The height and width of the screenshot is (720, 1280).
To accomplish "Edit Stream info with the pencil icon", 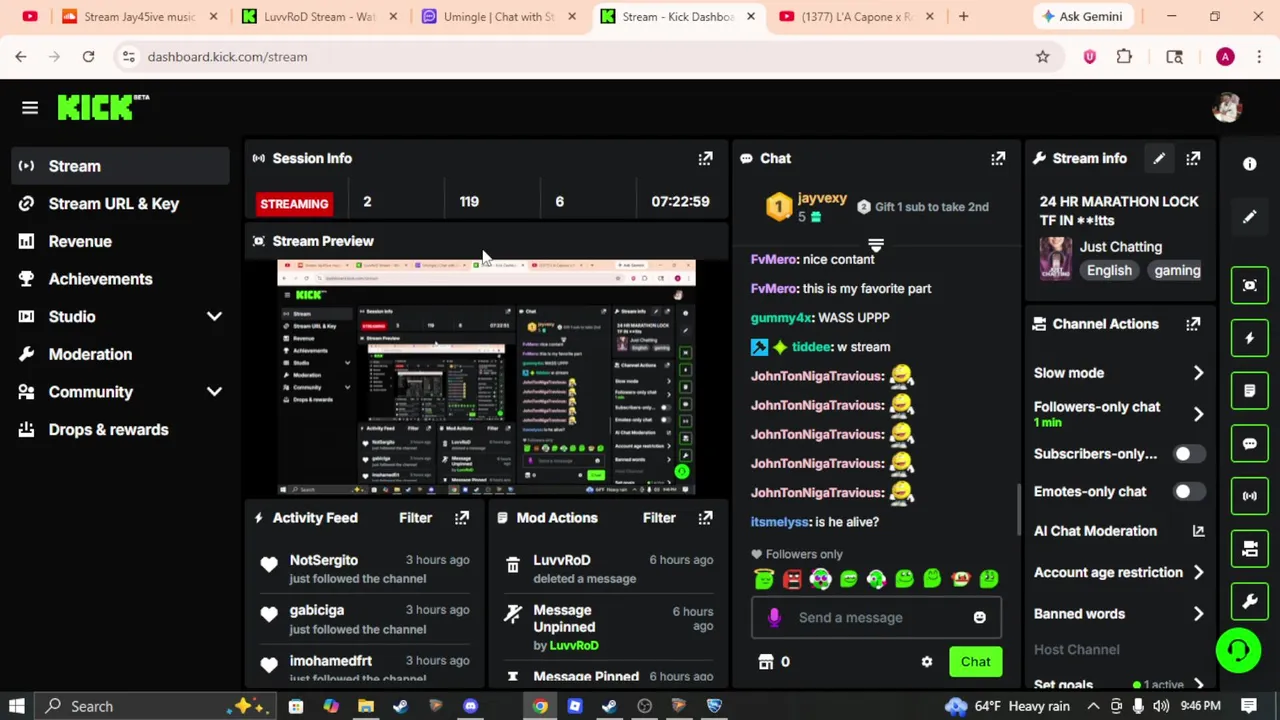I will coord(1159,158).
